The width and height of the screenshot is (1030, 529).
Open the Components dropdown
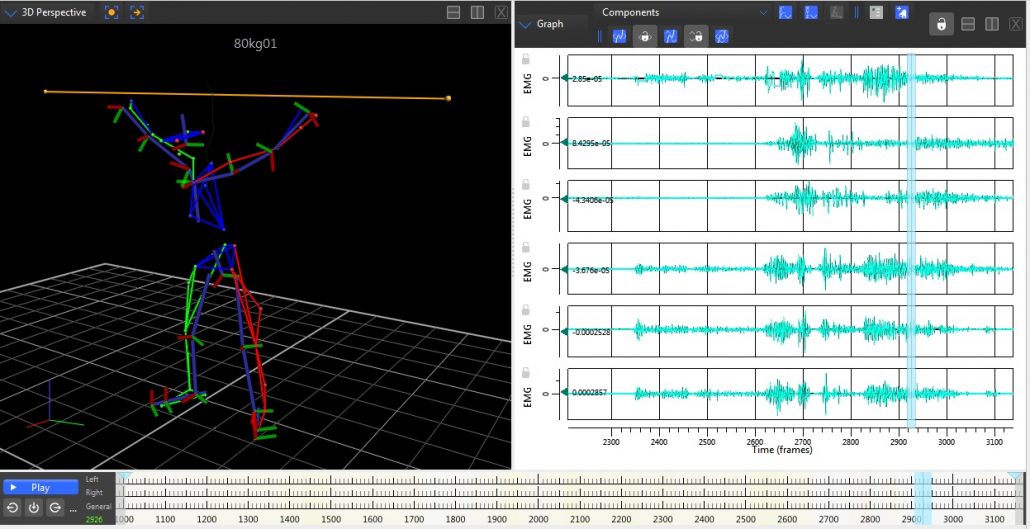764,12
